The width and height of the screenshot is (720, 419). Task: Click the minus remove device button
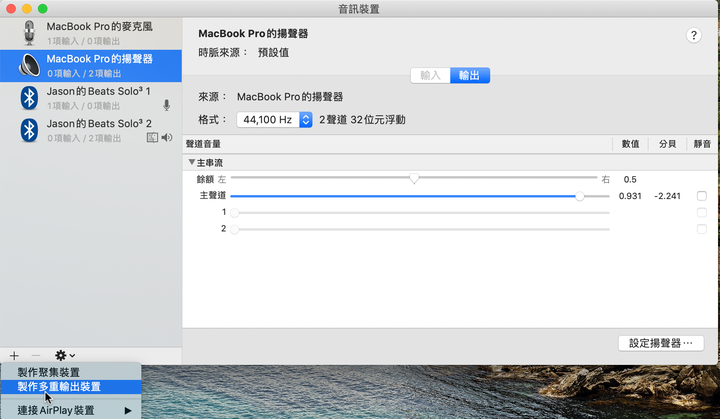pos(36,356)
